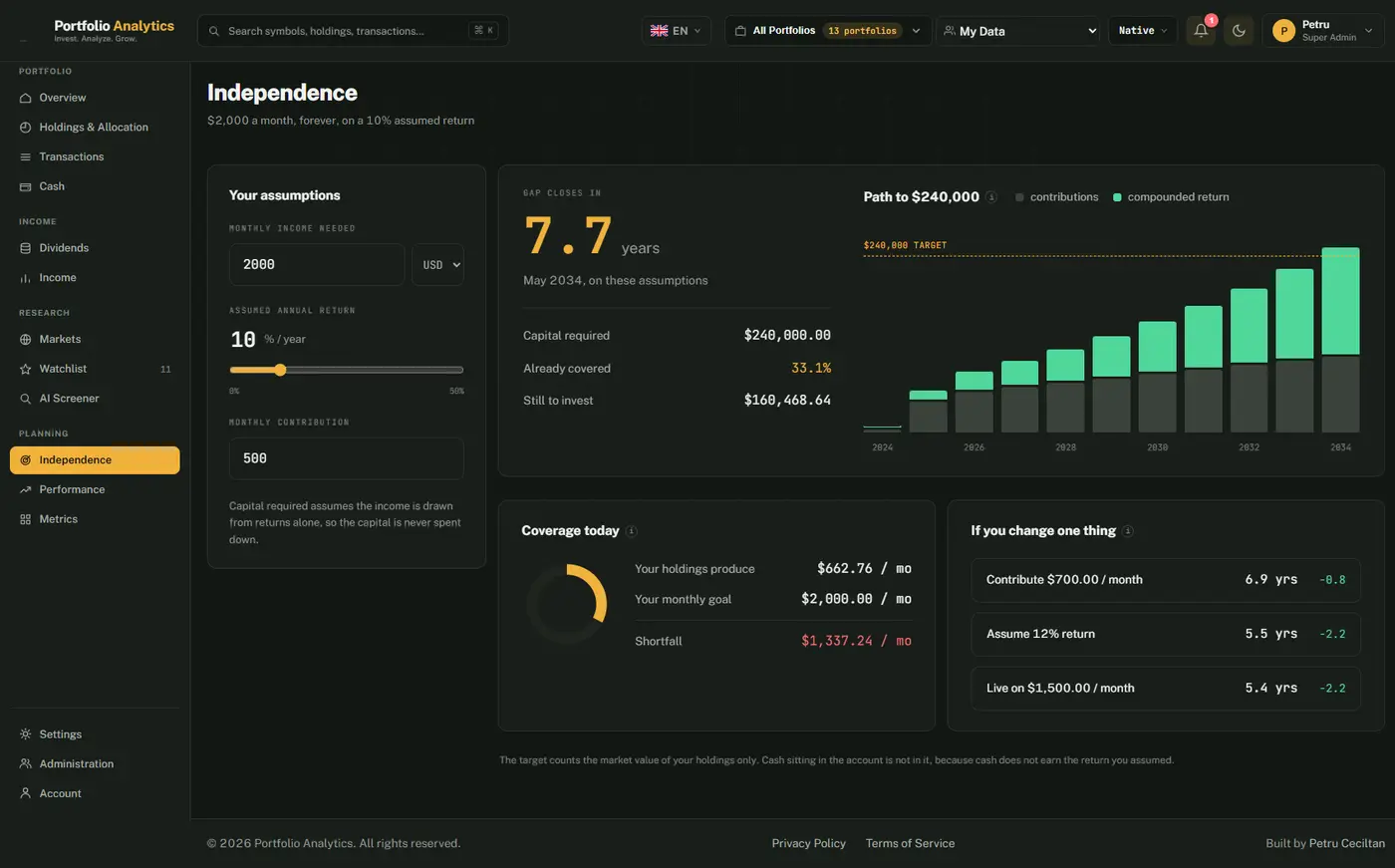The image size is (1395, 868).
Task: Open Overview page from sidebar
Action: pyautogui.click(x=95, y=98)
